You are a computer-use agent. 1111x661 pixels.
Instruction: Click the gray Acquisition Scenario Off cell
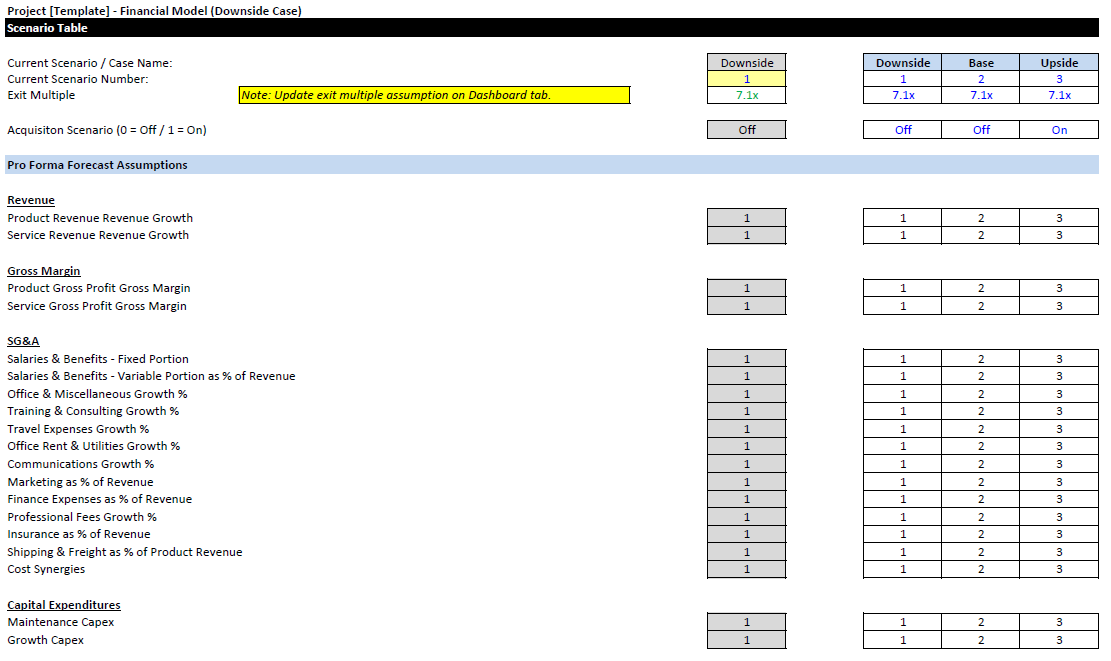746,130
